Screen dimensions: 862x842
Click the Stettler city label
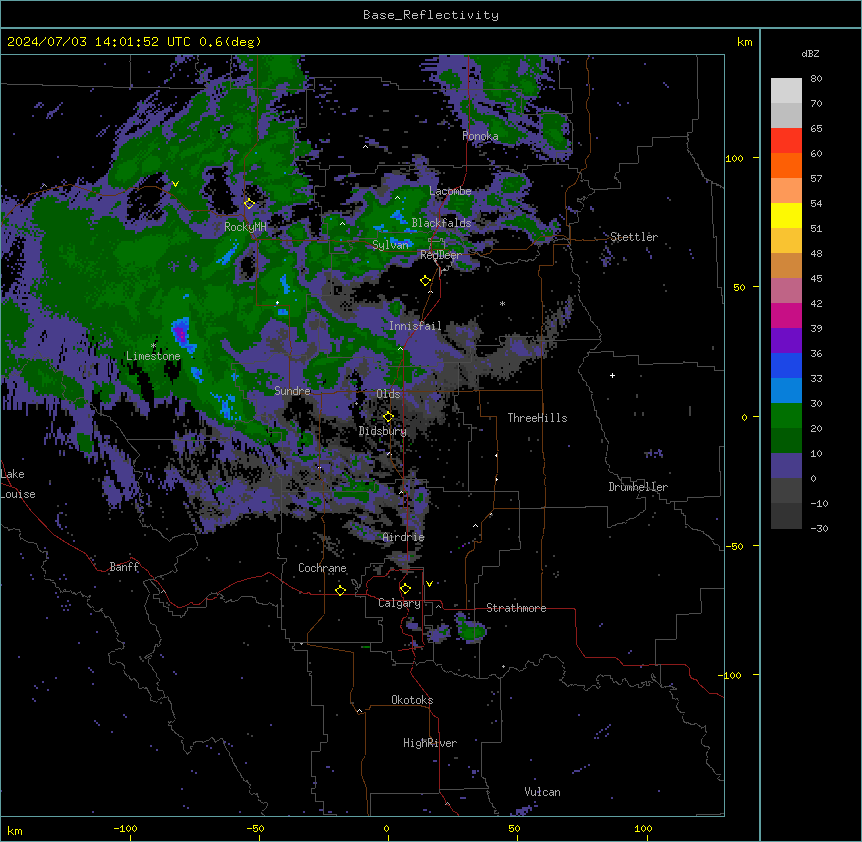(634, 237)
